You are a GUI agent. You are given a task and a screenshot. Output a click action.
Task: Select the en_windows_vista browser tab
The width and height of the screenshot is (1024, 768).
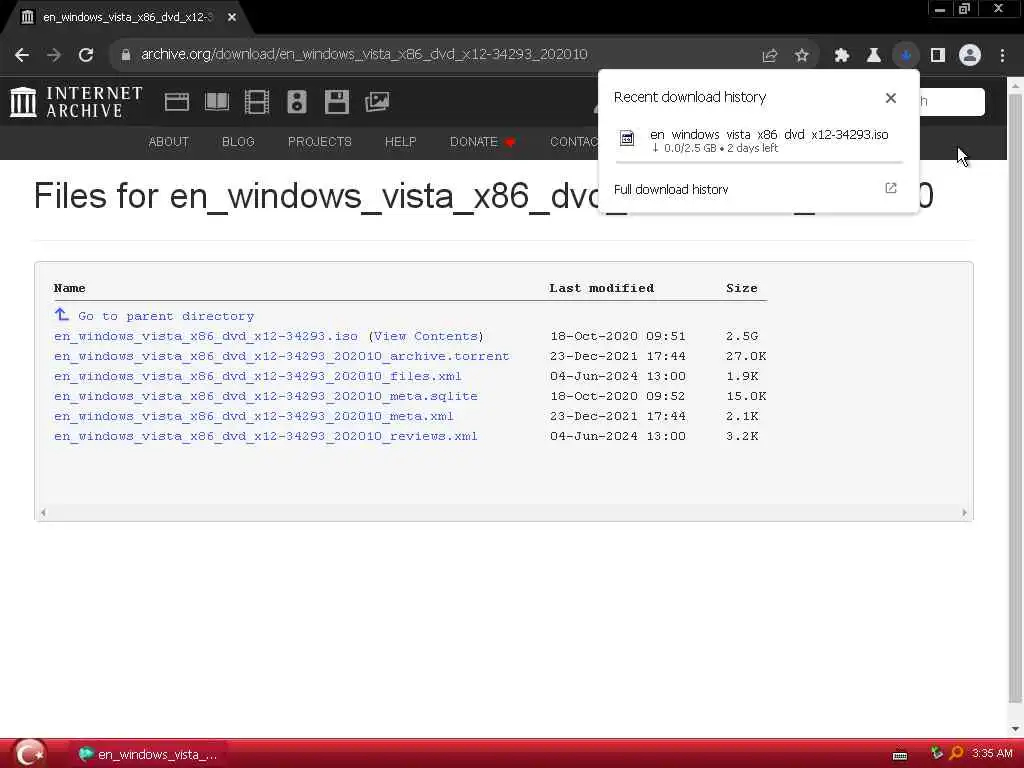click(x=127, y=18)
